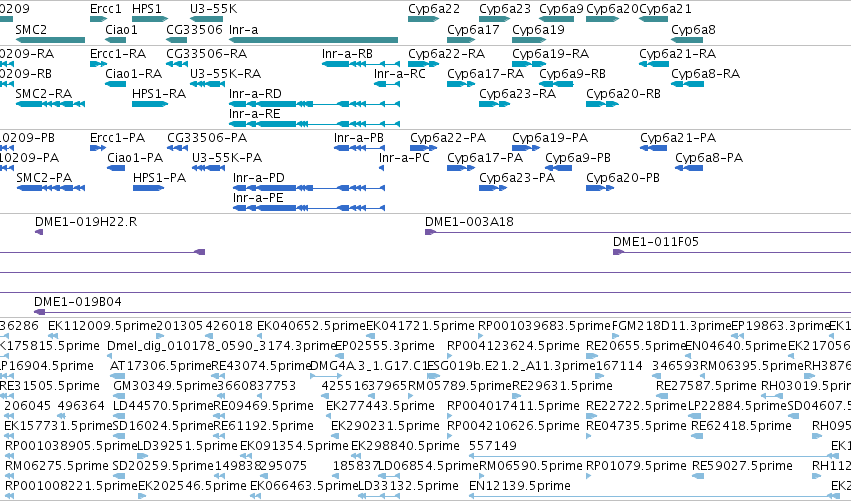Image resolution: width=851 pixels, height=501 pixels.
Task: Select the Cyp6a17-RA transcript
Action: pos(461,84)
